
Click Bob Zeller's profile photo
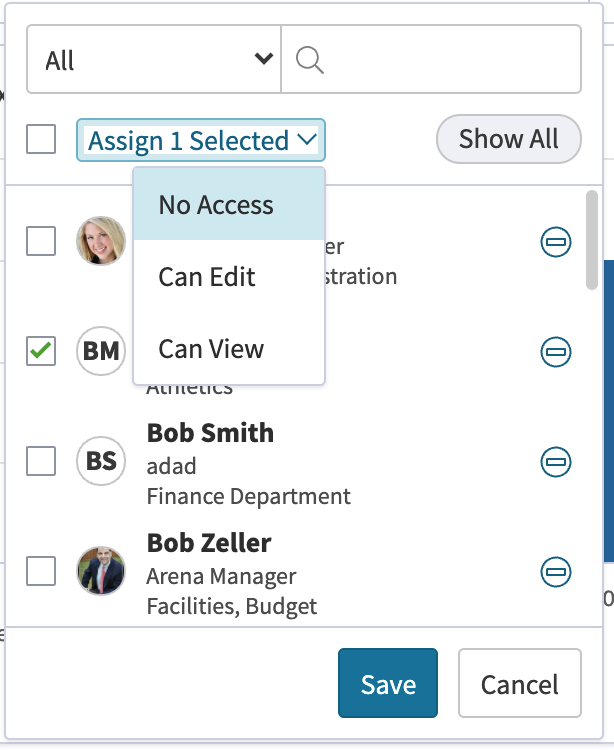click(101, 571)
